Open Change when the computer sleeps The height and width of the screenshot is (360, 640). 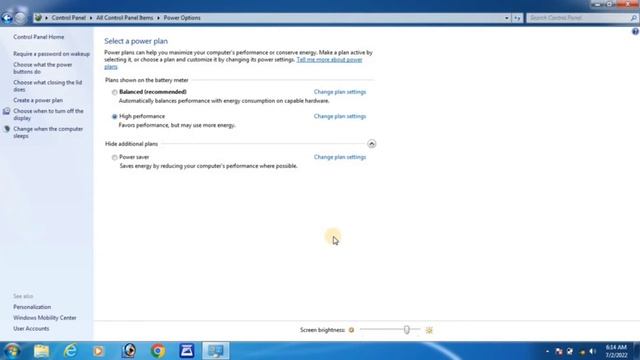48,132
